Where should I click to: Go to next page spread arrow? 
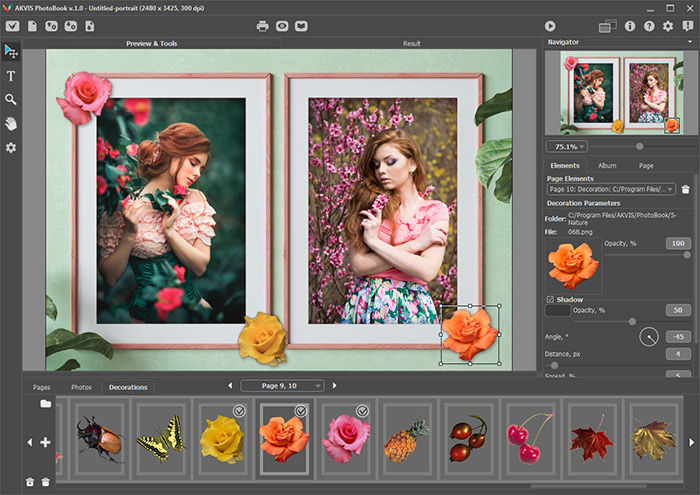pos(334,385)
